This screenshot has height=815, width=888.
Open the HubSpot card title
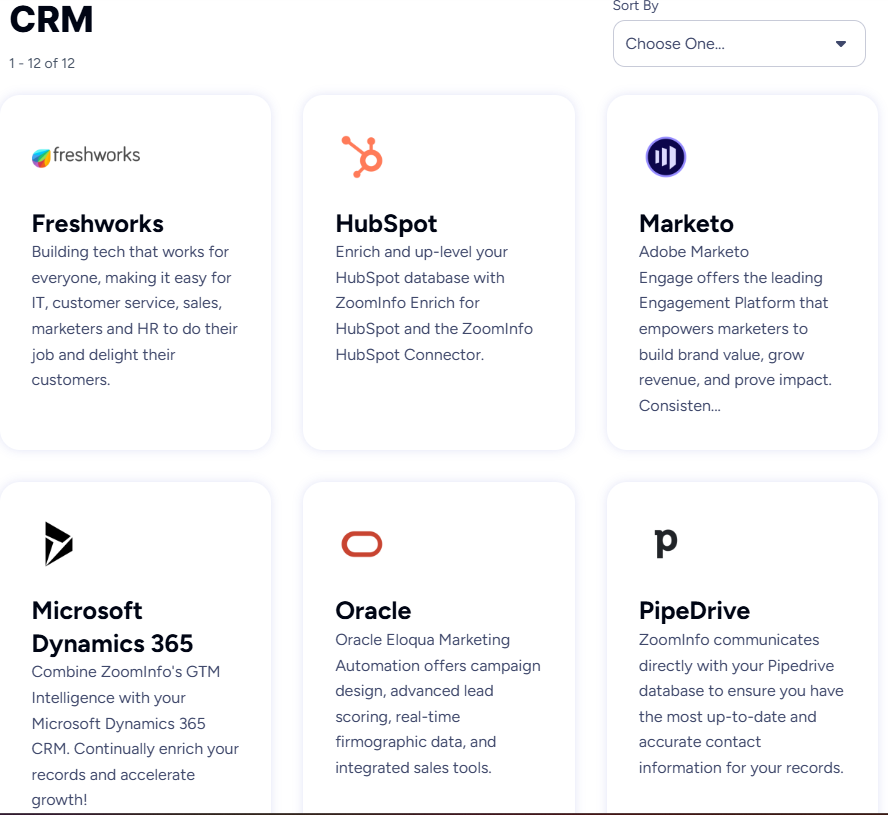[x=386, y=224]
